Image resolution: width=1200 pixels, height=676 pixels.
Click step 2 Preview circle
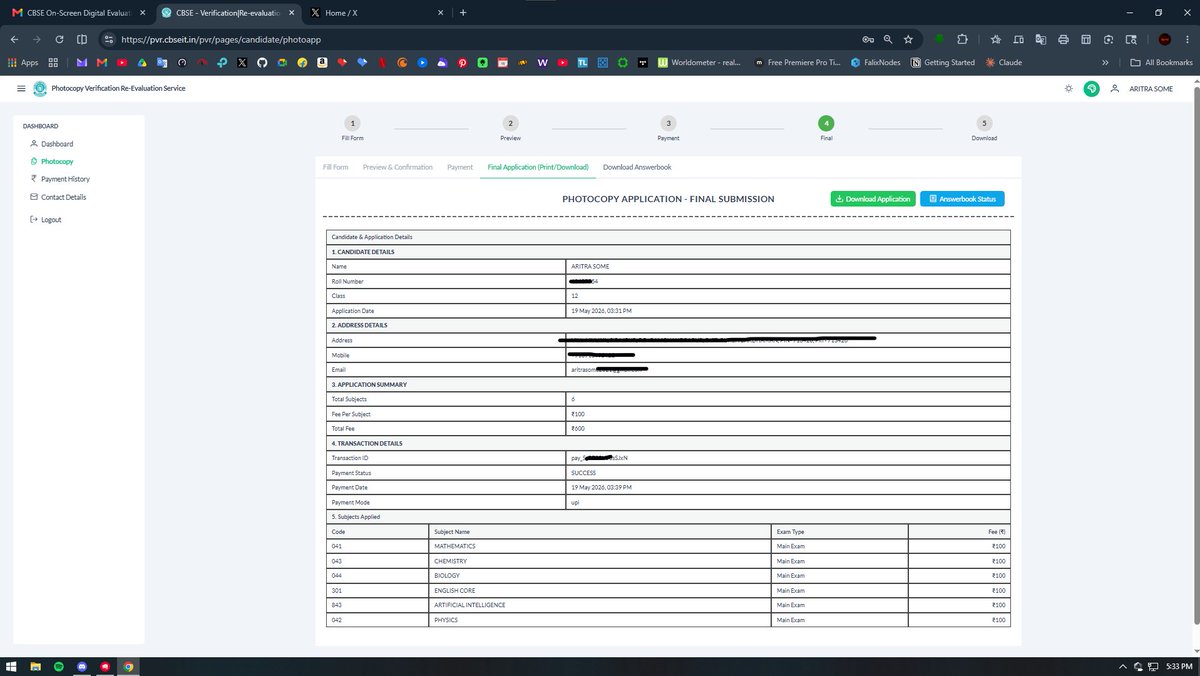(511, 123)
